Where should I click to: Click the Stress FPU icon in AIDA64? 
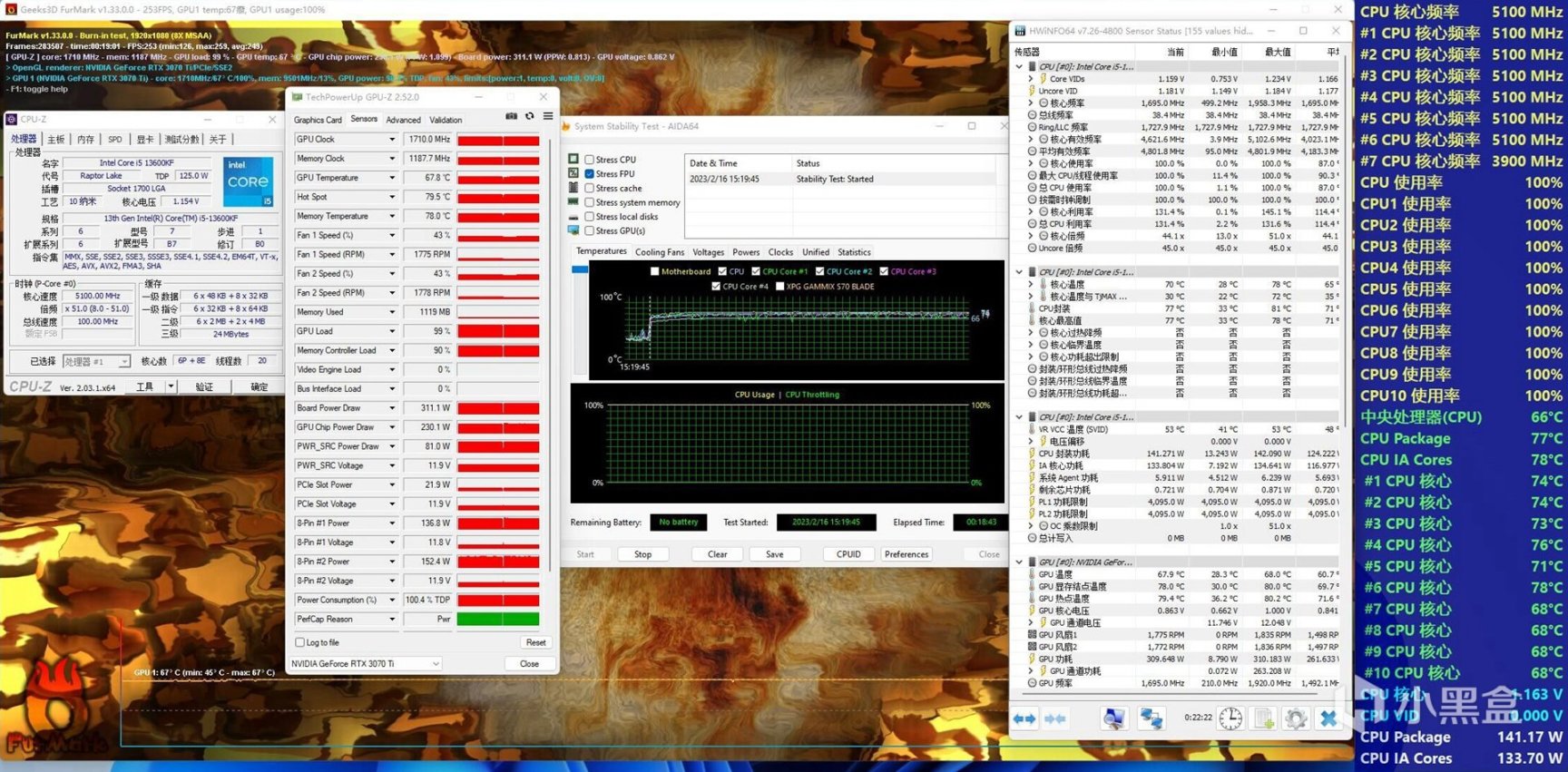click(573, 173)
